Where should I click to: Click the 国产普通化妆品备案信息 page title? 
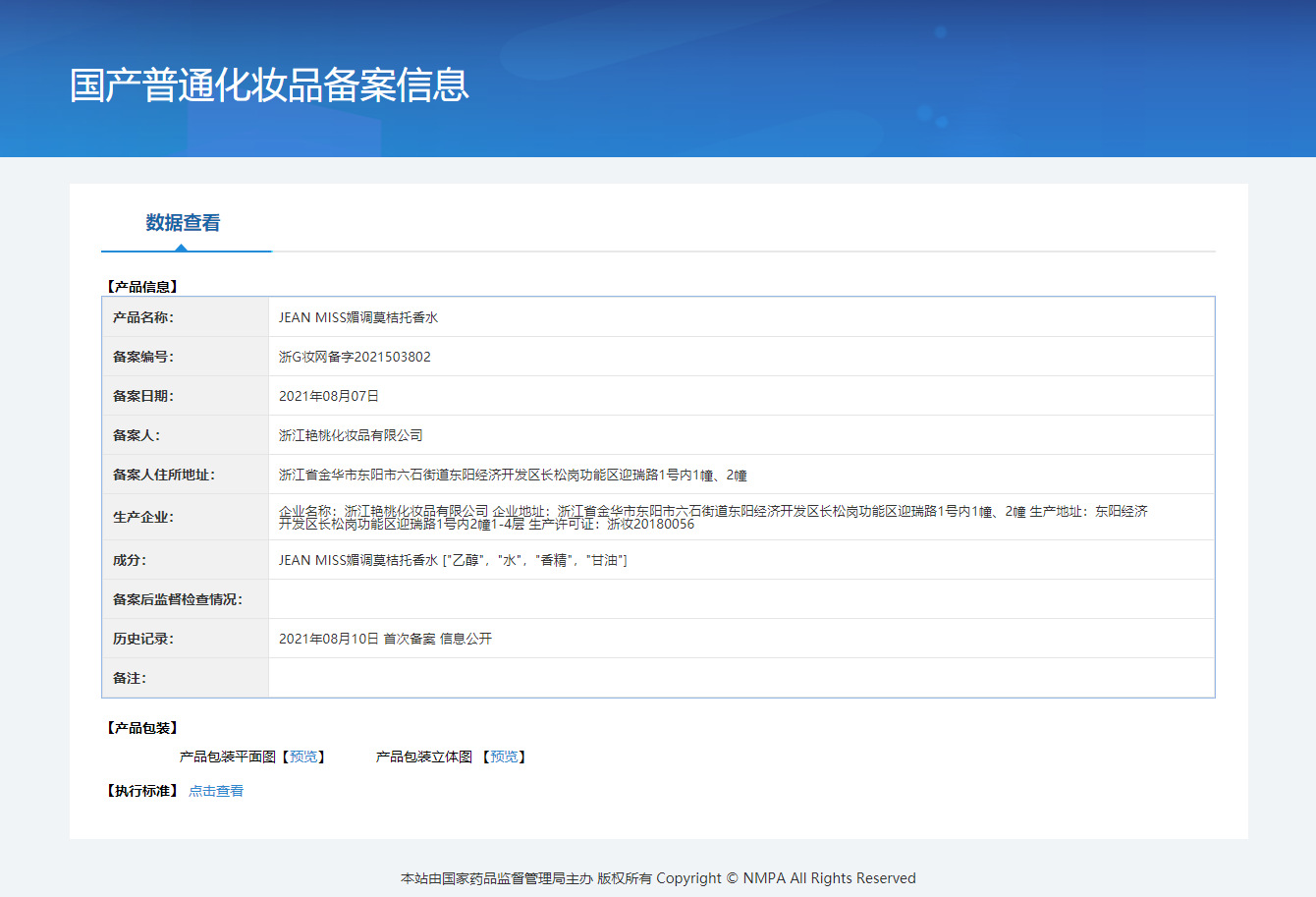[x=269, y=85]
